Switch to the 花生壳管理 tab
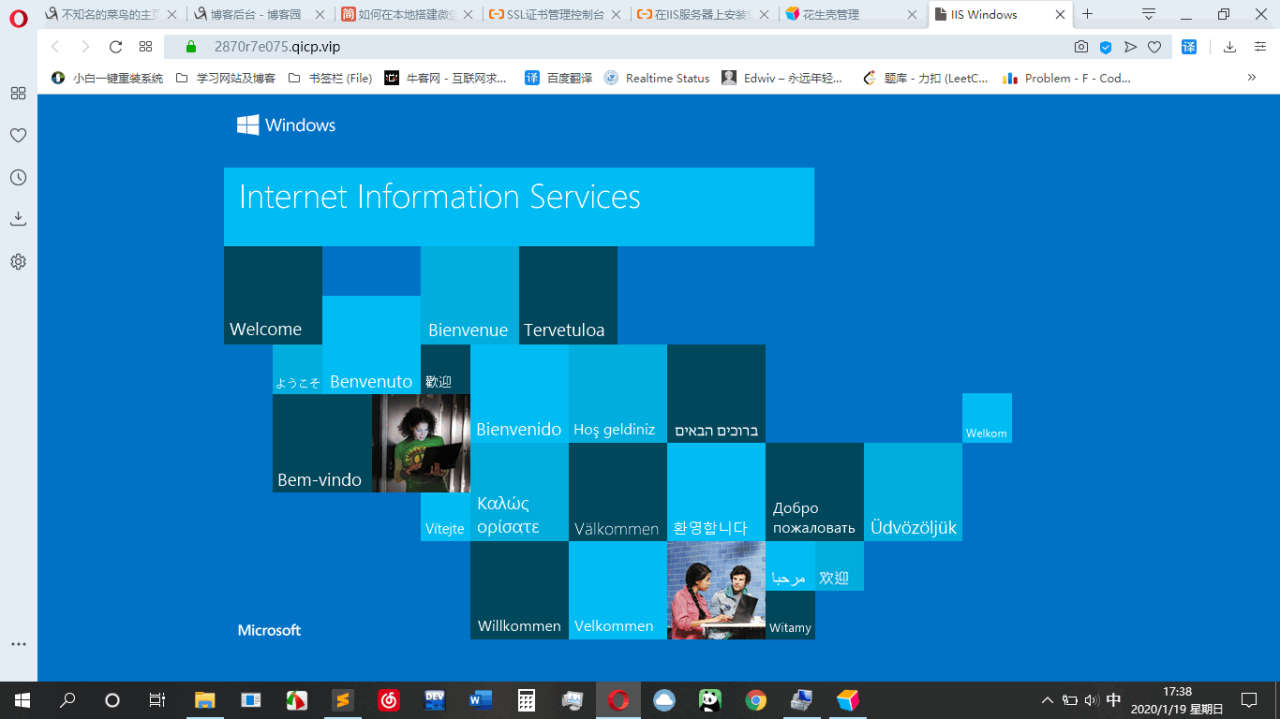Screen dimensions: 1280x719 [x=851, y=15]
